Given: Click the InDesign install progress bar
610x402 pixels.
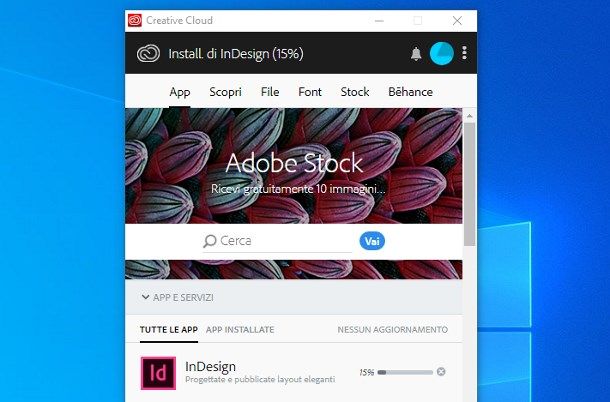Looking at the screenshot, I should (405, 372).
